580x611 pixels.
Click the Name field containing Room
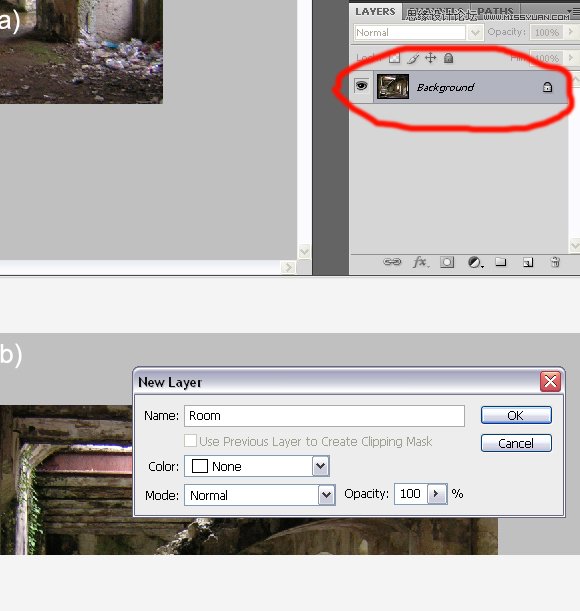[324, 415]
